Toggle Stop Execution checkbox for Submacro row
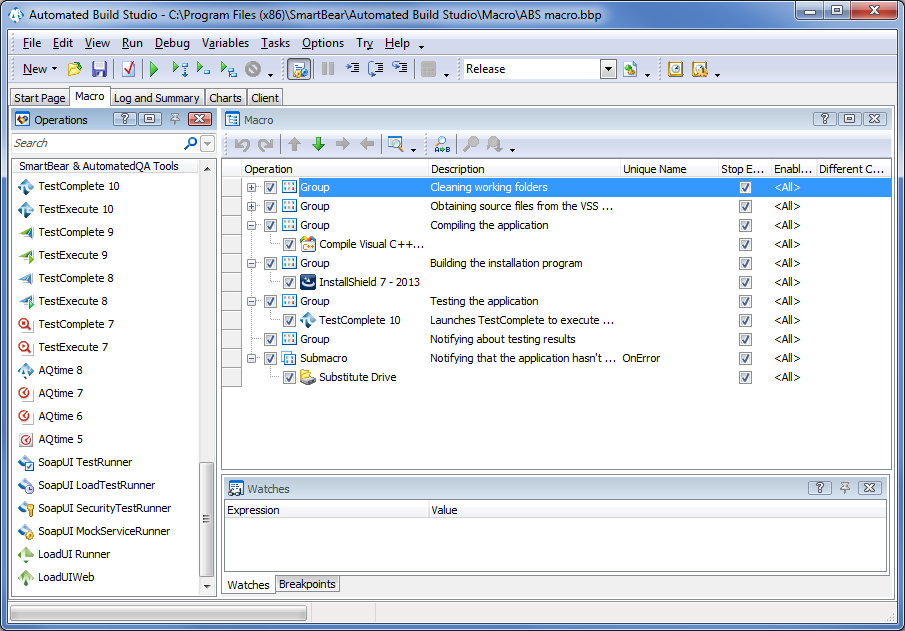The image size is (905, 631). tap(745, 359)
